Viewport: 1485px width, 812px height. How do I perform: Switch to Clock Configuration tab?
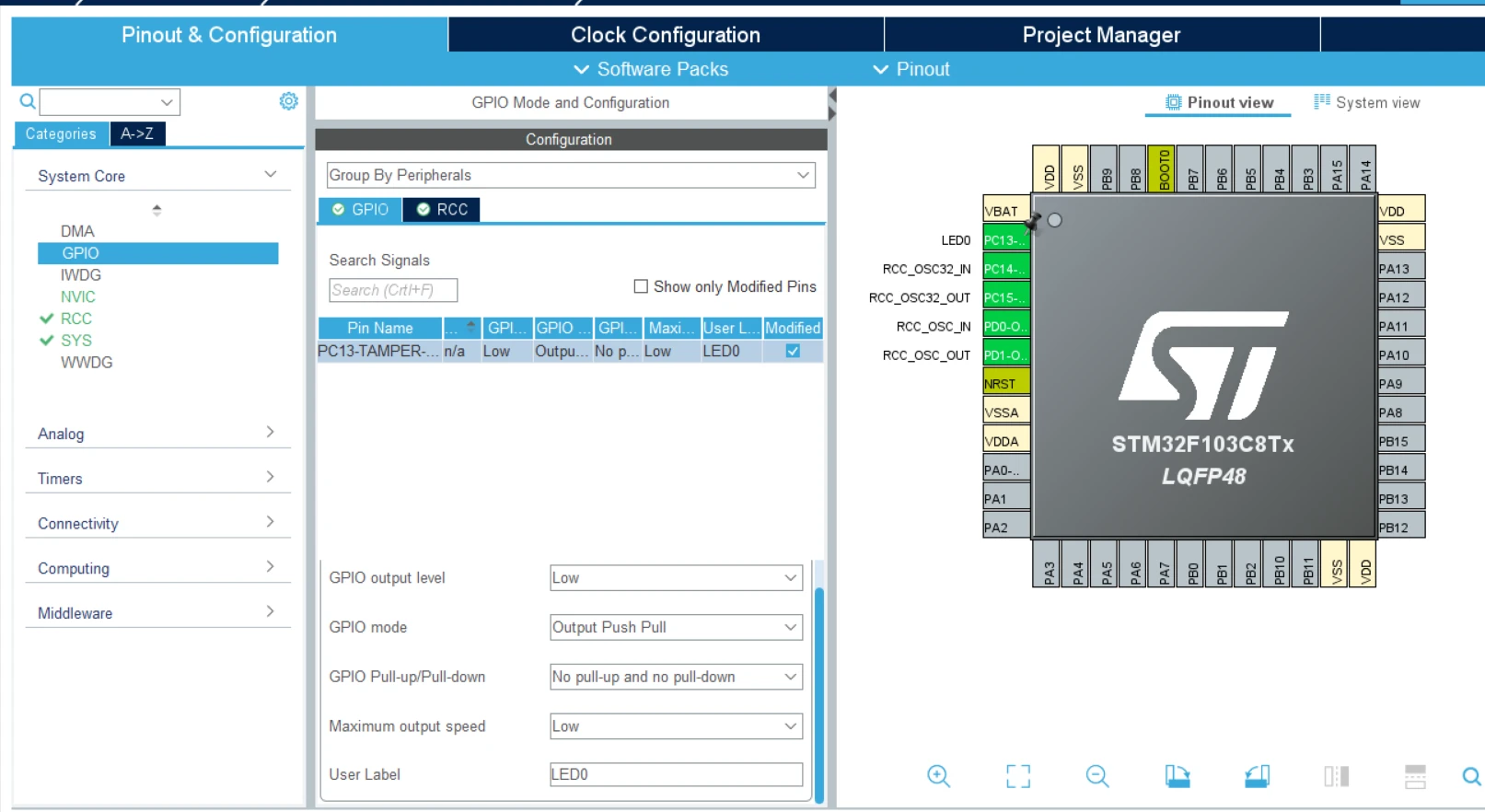click(x=666, y=35)
